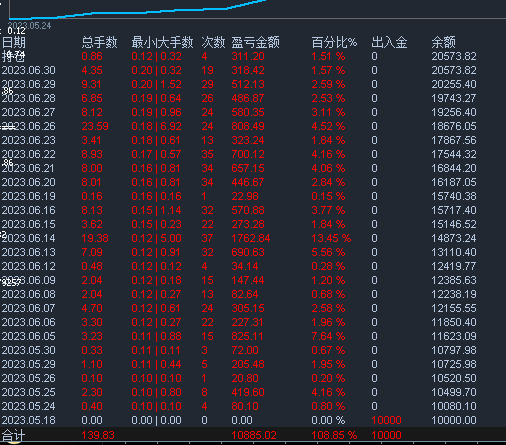Click the 百分比% column header
Viewport: 506px width, 445px height.
[x=334, y=42]
